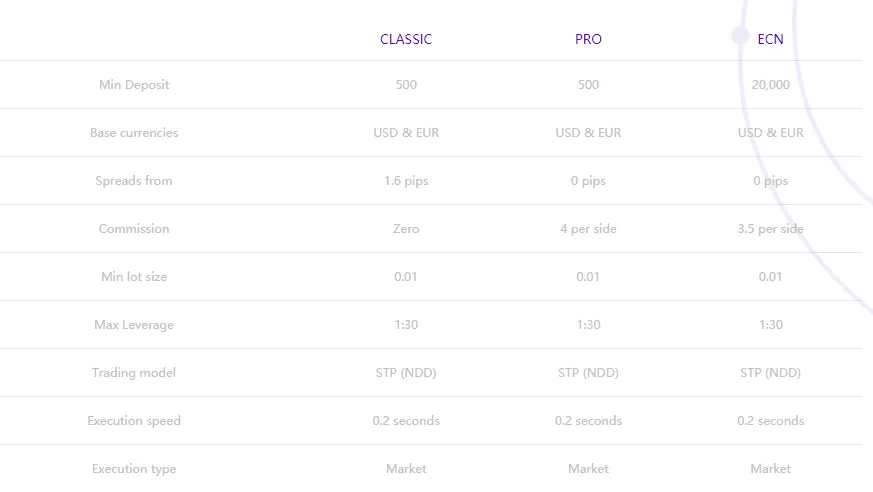The image size is (873, 492).
Task: Click the Spreads from row label
Action: [134, 181]
